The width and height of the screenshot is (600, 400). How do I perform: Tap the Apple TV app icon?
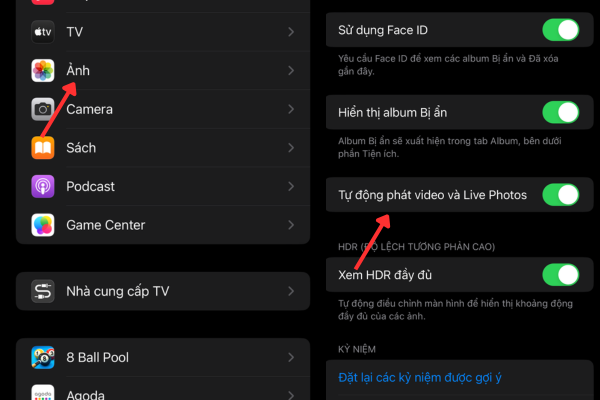tap(43, 32)
